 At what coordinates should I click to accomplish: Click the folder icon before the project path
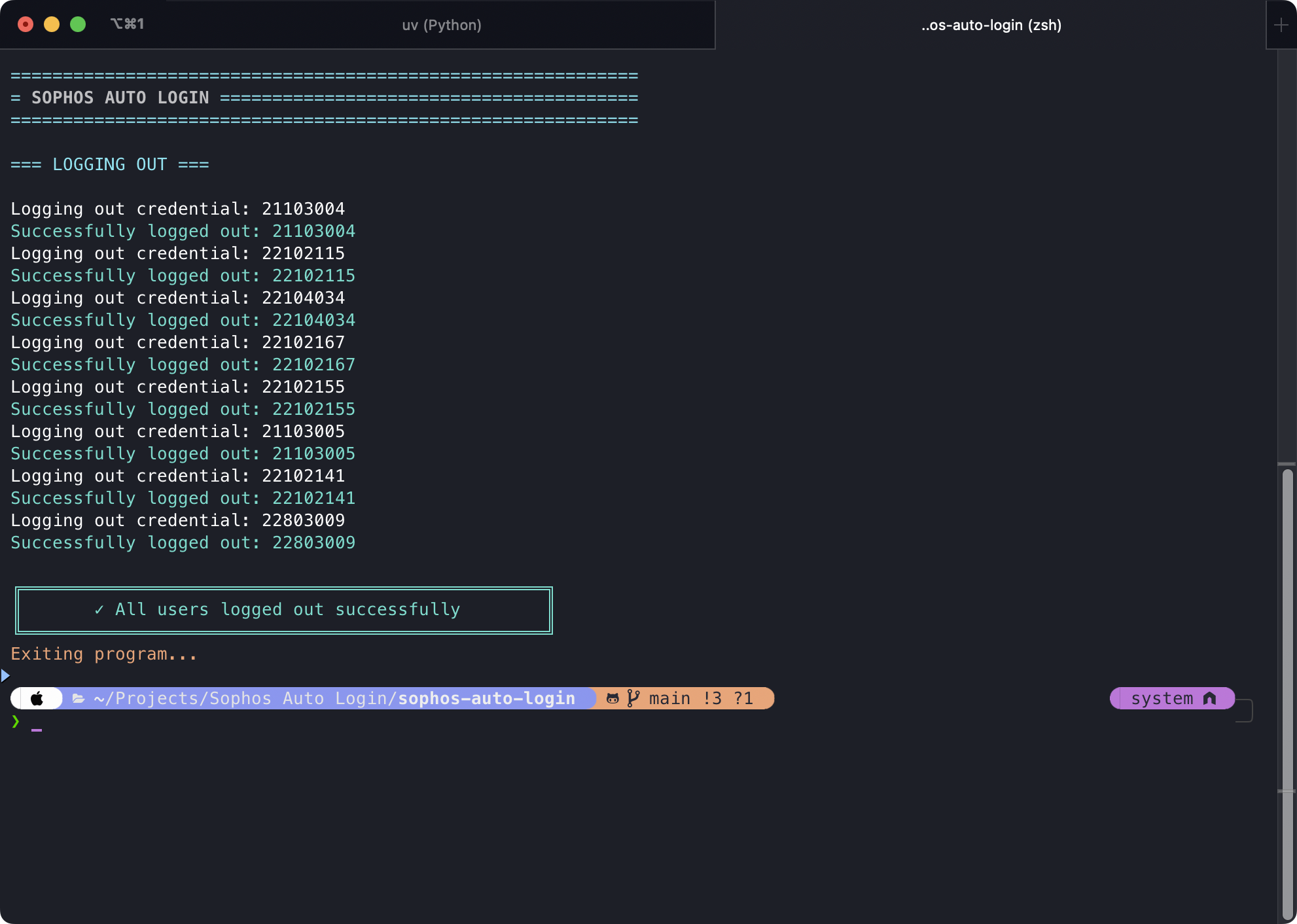tap(78, 698)
